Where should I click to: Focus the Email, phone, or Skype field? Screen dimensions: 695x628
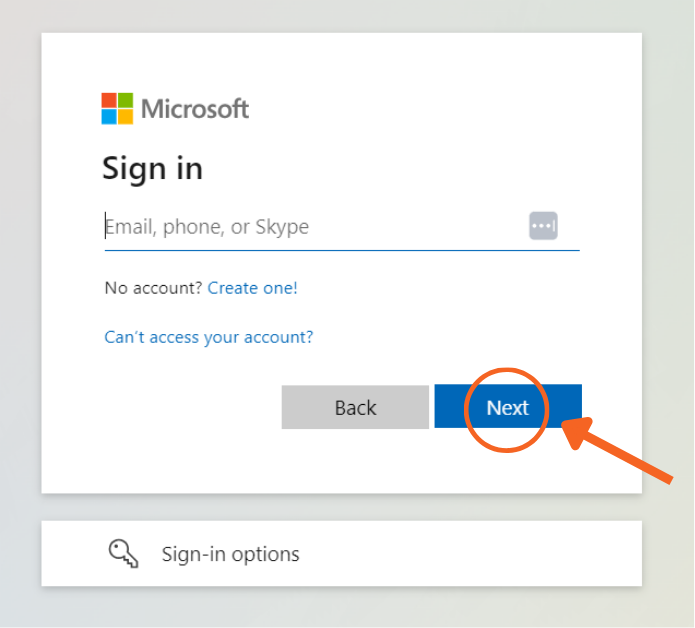[310, 227]
